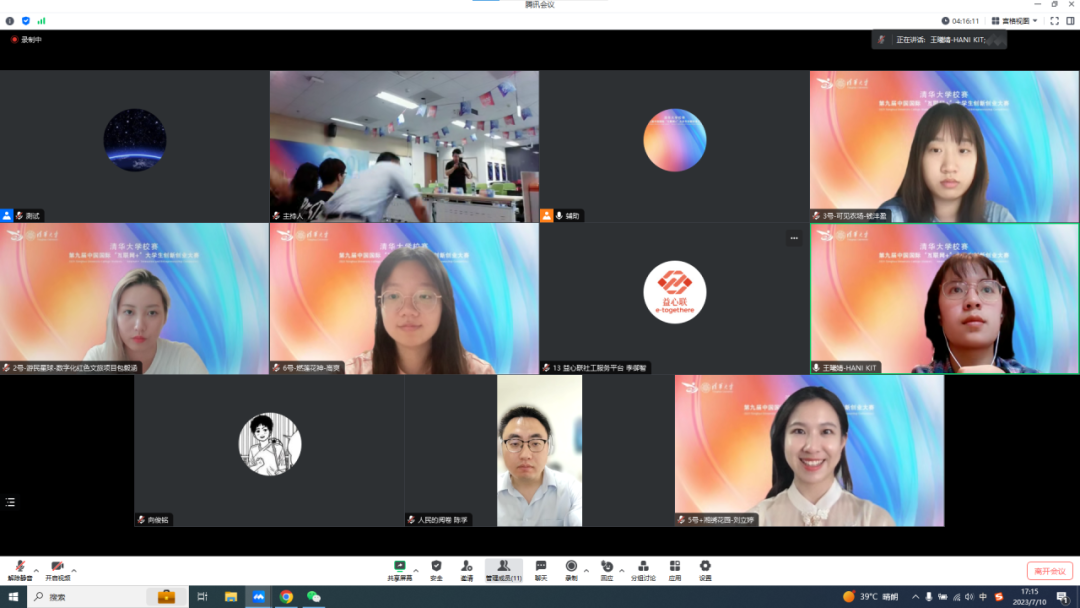Click the Leave Meeting (离开会议) button
Viewport: 1080px width, 608px height.
click(x=1049, y=570)
